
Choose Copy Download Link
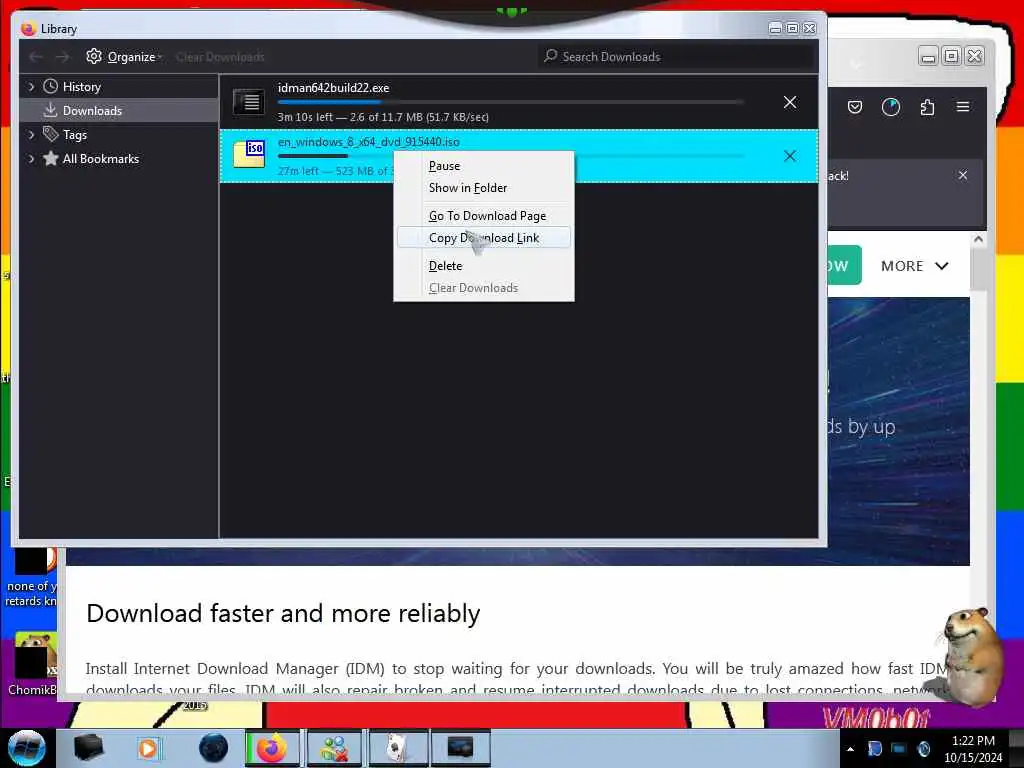(483, 238)
